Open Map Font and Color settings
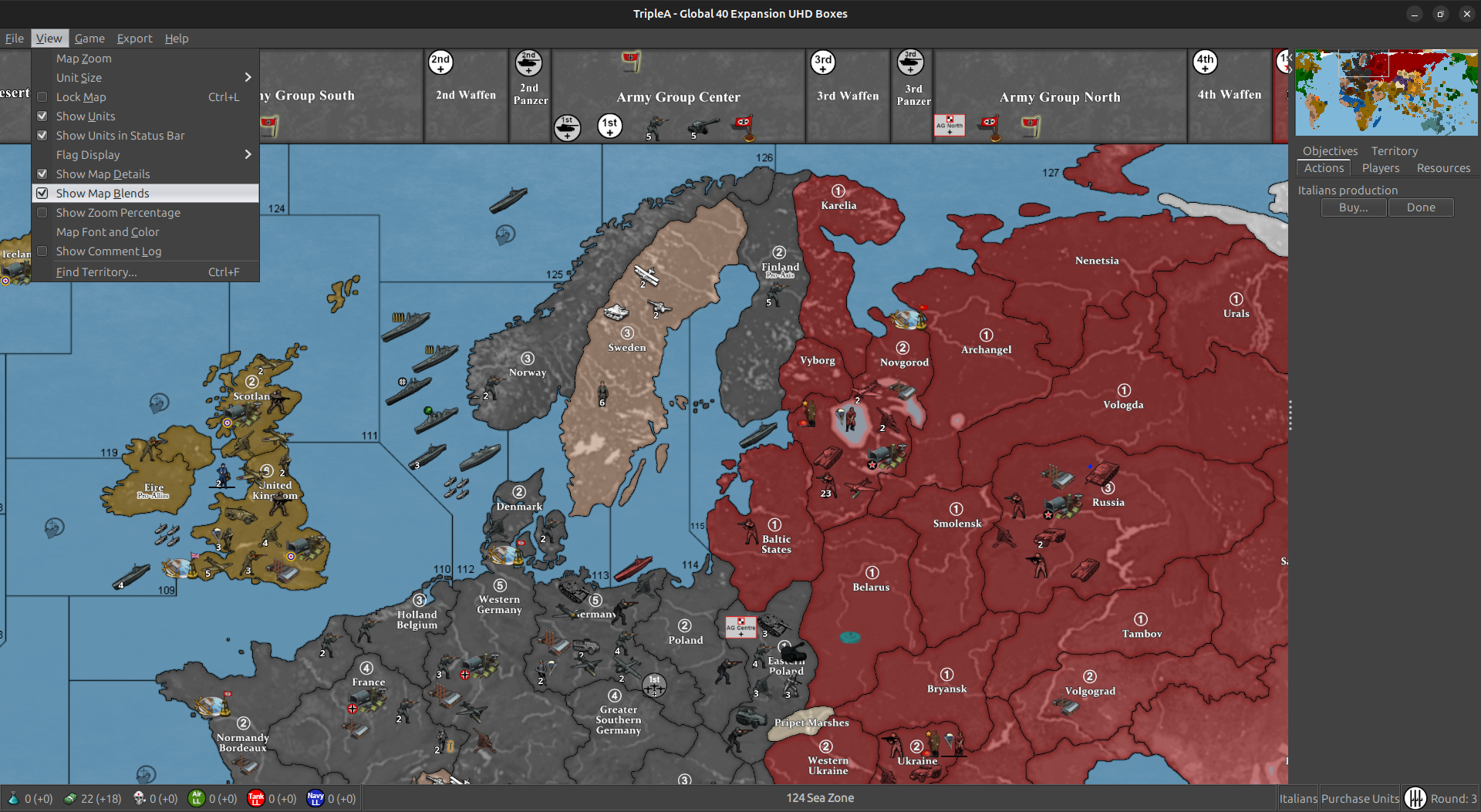This screenshot has height=812, width=1481. pos(107,231)
